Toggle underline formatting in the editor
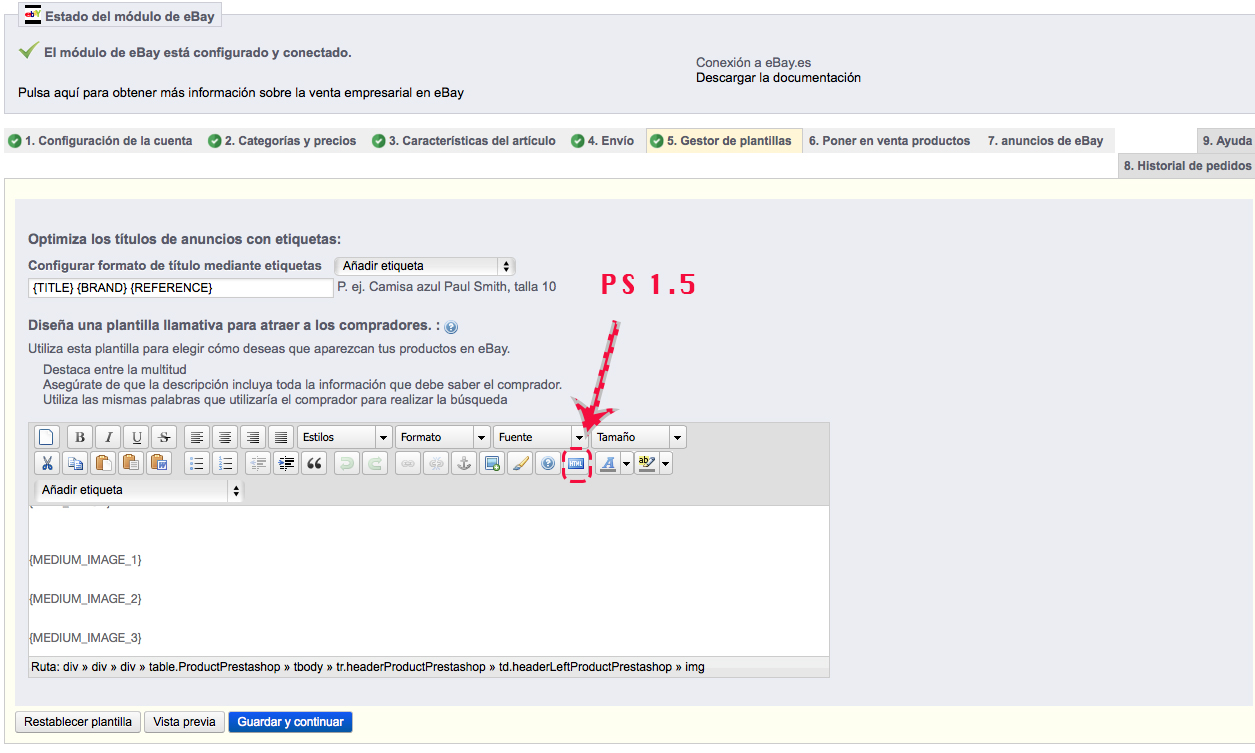 (x=136, y=437)
